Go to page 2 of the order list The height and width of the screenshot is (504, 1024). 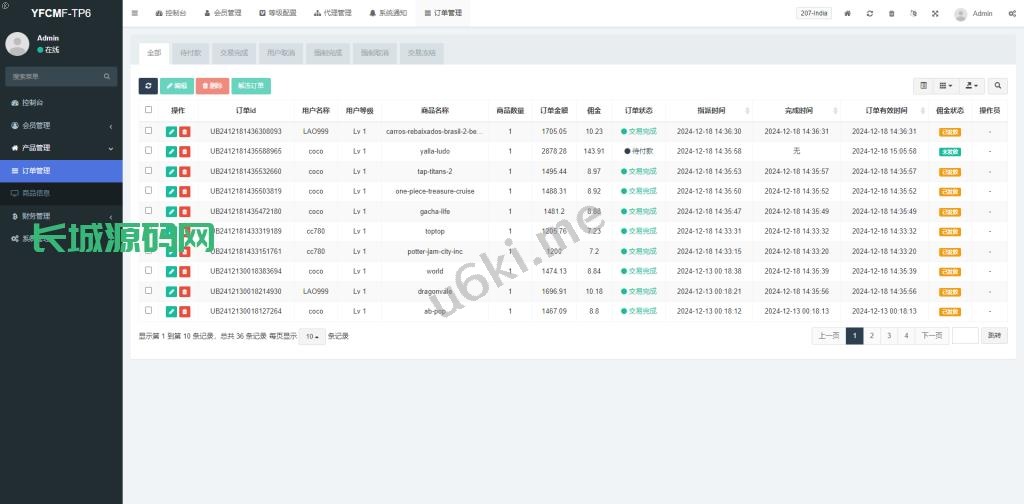(x=872, y=336)
